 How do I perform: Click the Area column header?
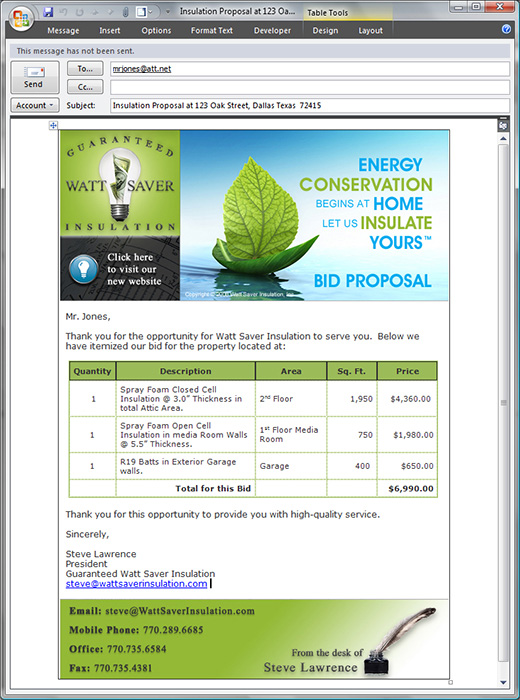[x=291, y=371]
